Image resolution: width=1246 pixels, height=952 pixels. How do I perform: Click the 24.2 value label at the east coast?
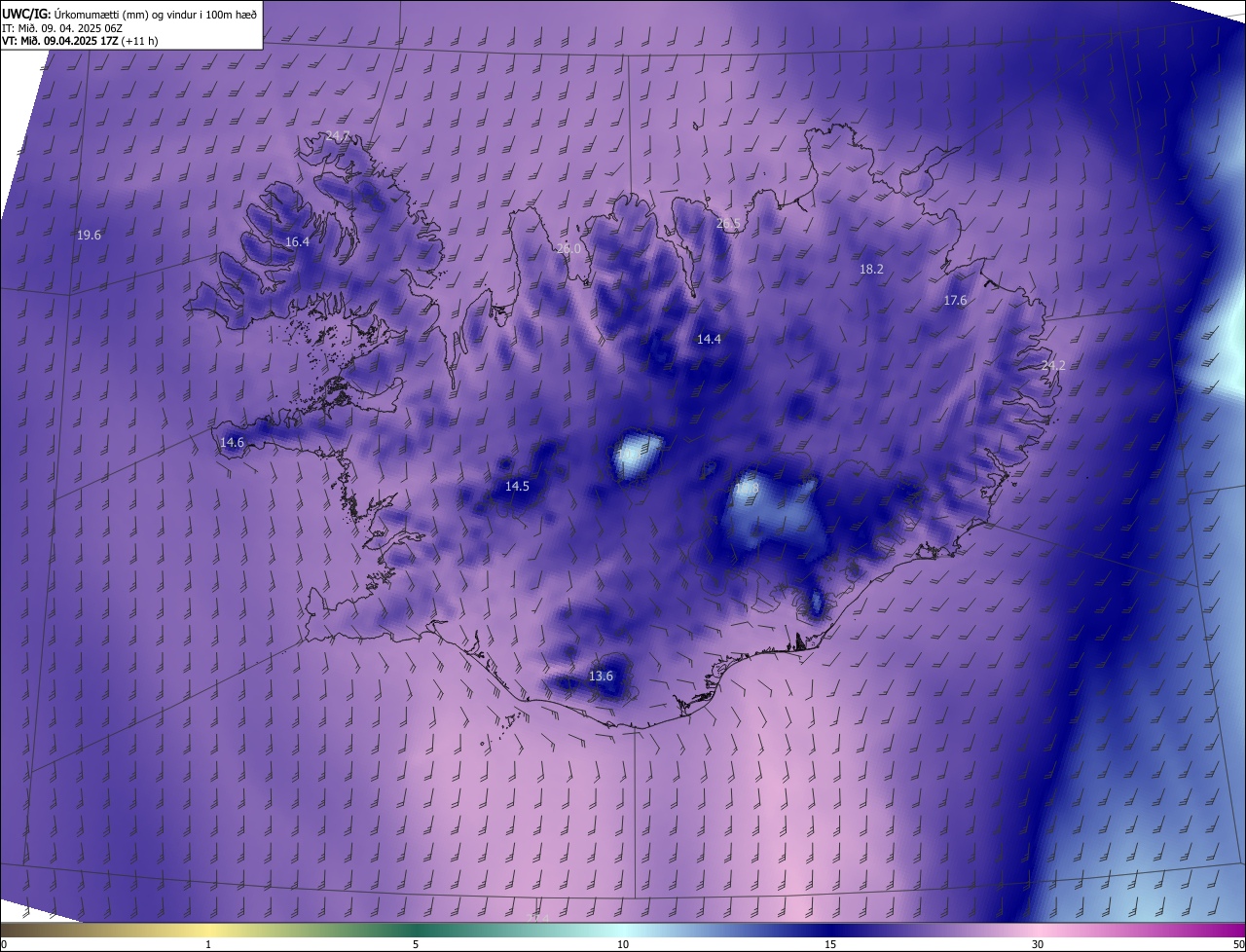click(1053, 366)
